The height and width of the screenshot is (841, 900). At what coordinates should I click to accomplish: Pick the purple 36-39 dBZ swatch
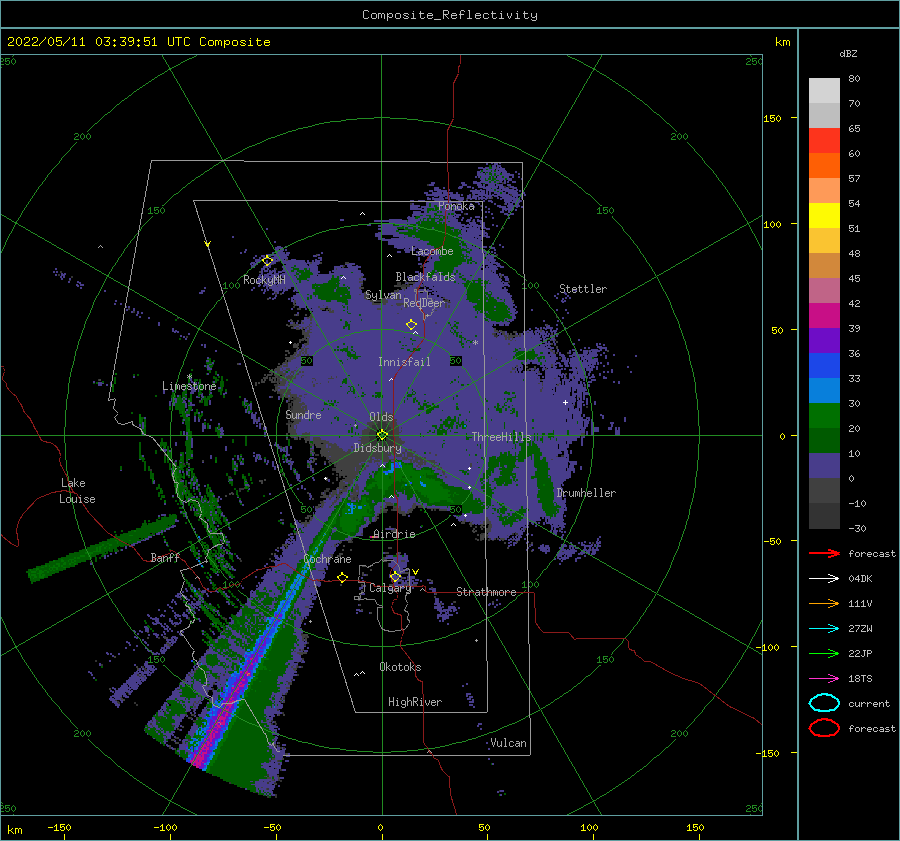824,341
